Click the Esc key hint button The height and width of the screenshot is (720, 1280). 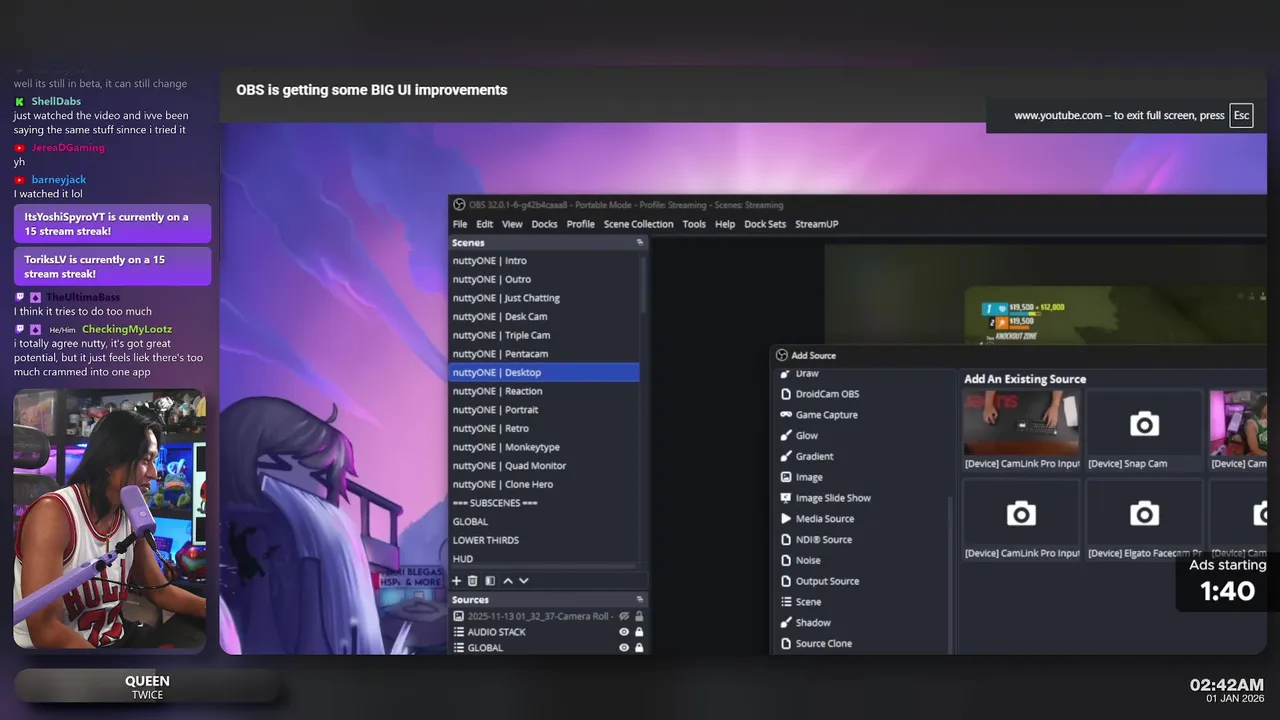tap(1241, 115)
